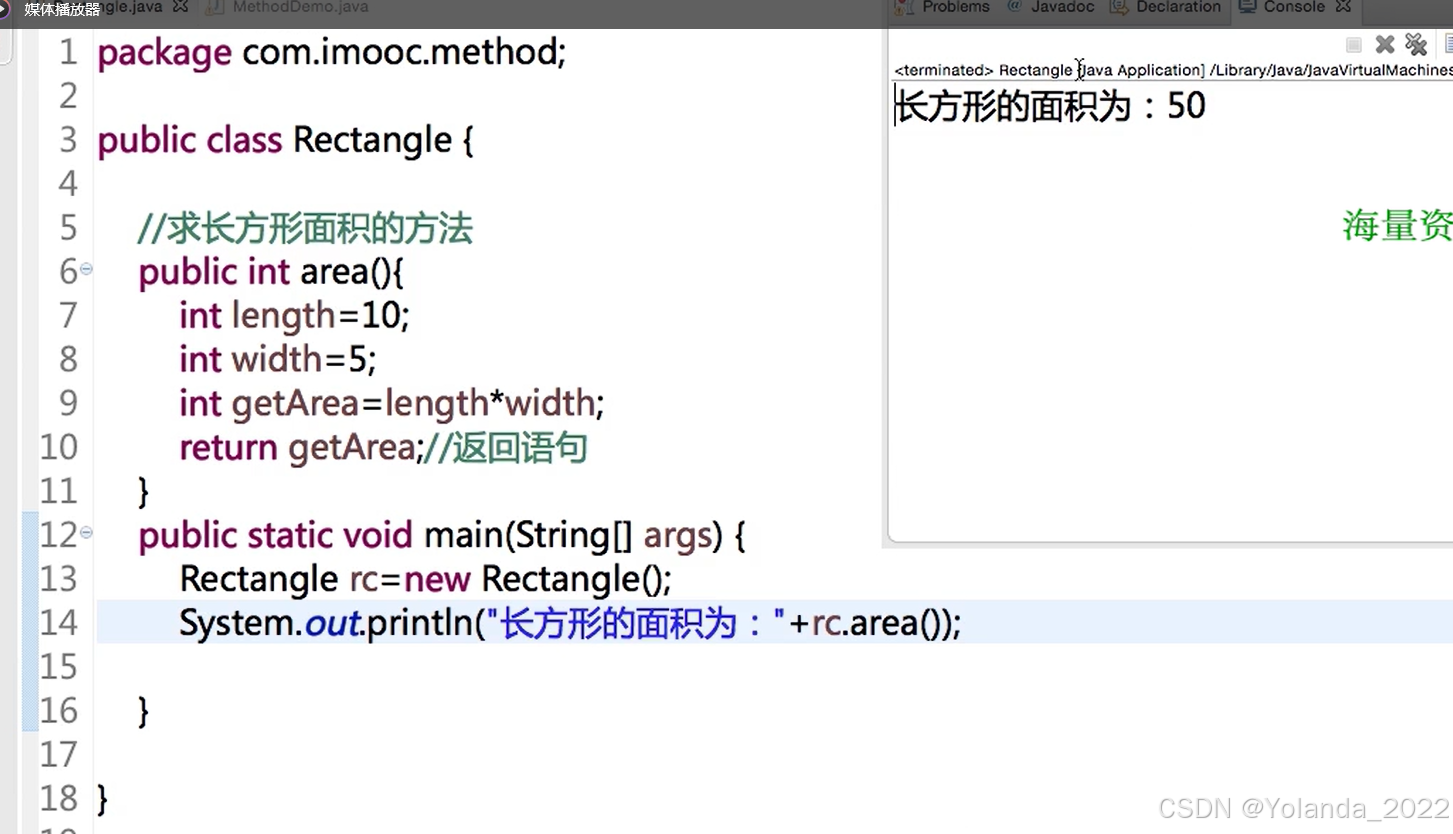
Task: Close the Console view tab
Action: tap(1343, 7)
